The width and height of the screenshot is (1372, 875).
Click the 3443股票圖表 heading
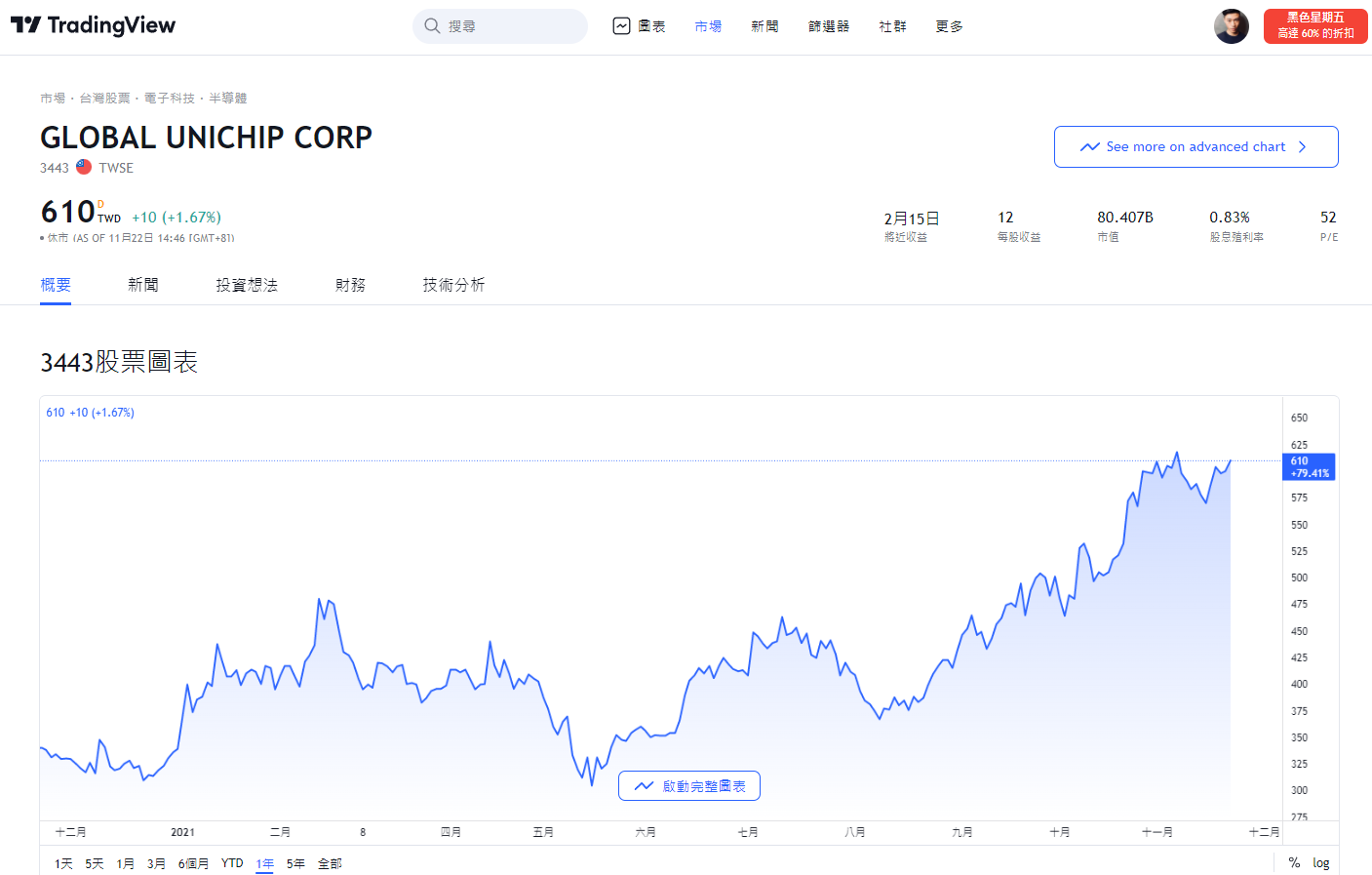119,362
